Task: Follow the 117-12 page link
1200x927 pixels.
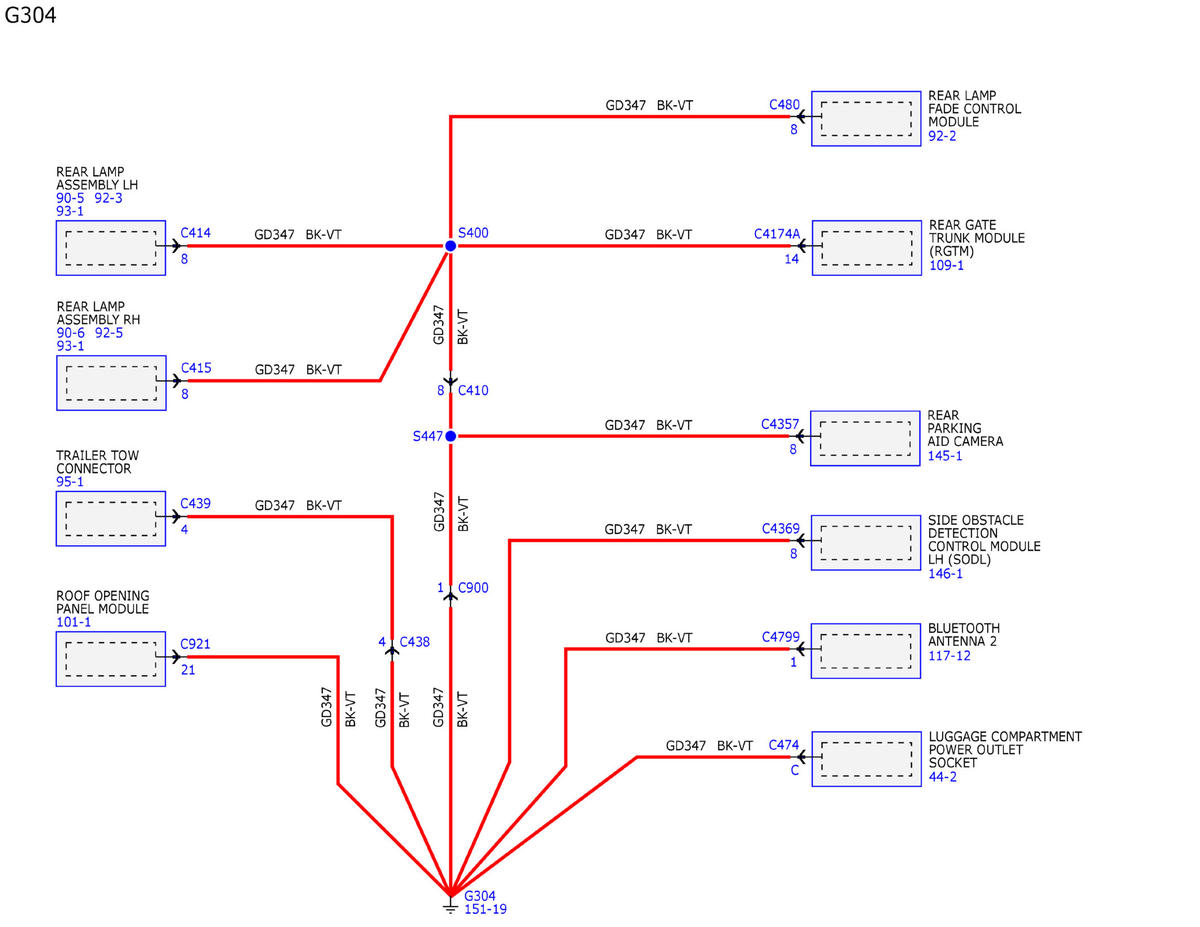Action: point(949,656)
